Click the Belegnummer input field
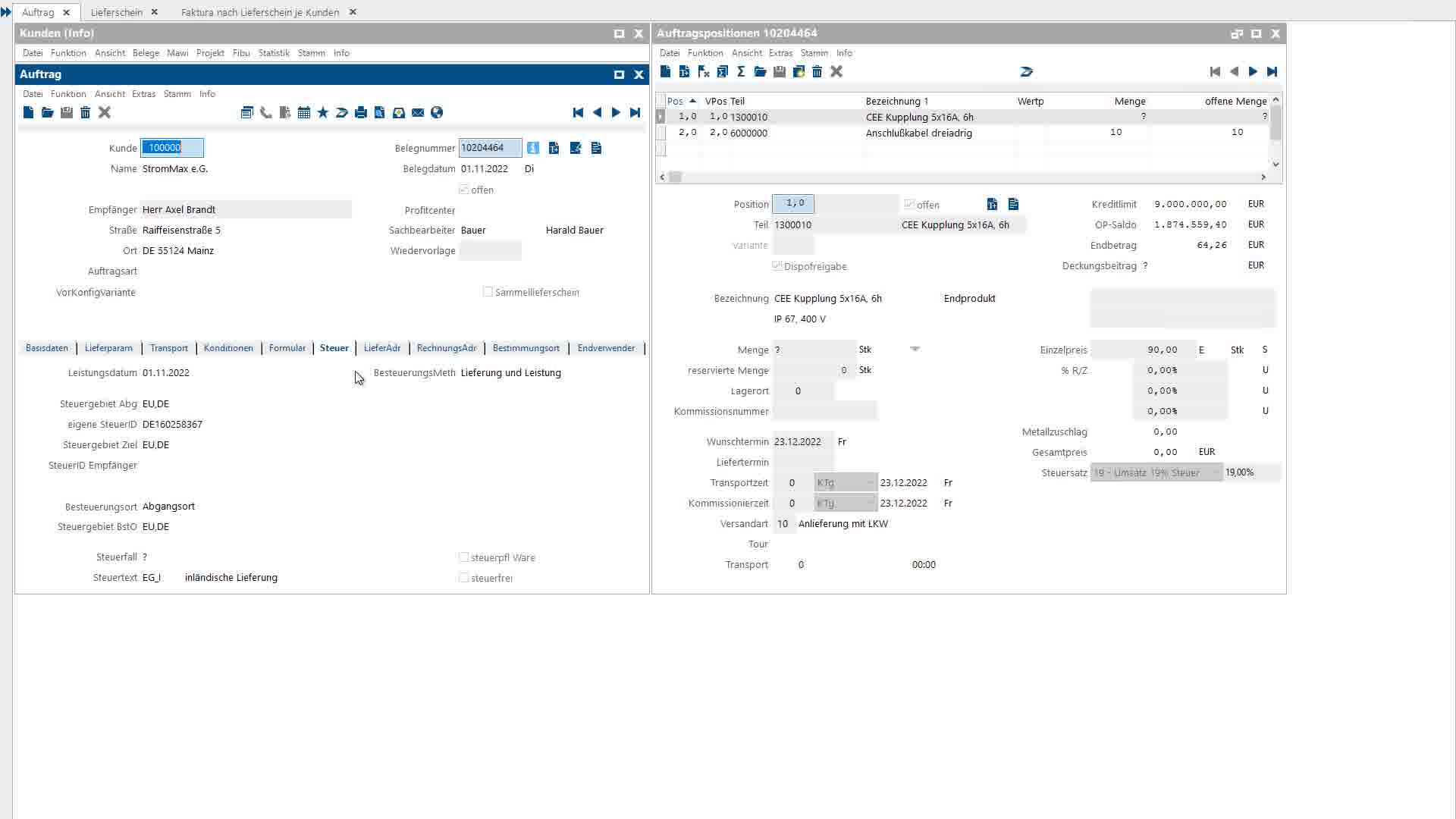1456x819 pixels. pyautogui.click(x=490, y=148)
